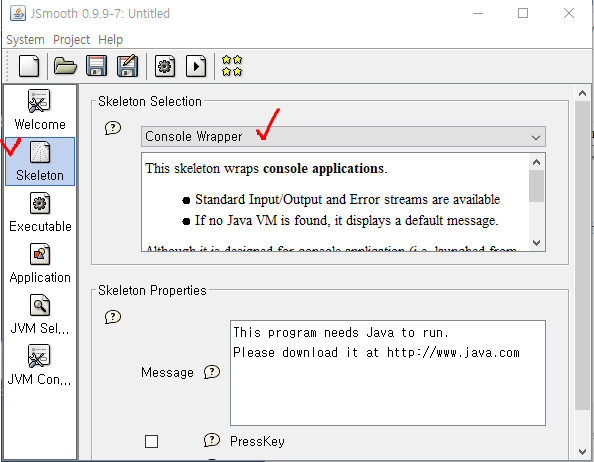Screen dimensions: 594x462
Task: Open the Application sidebar section
Action: (40, 264)
